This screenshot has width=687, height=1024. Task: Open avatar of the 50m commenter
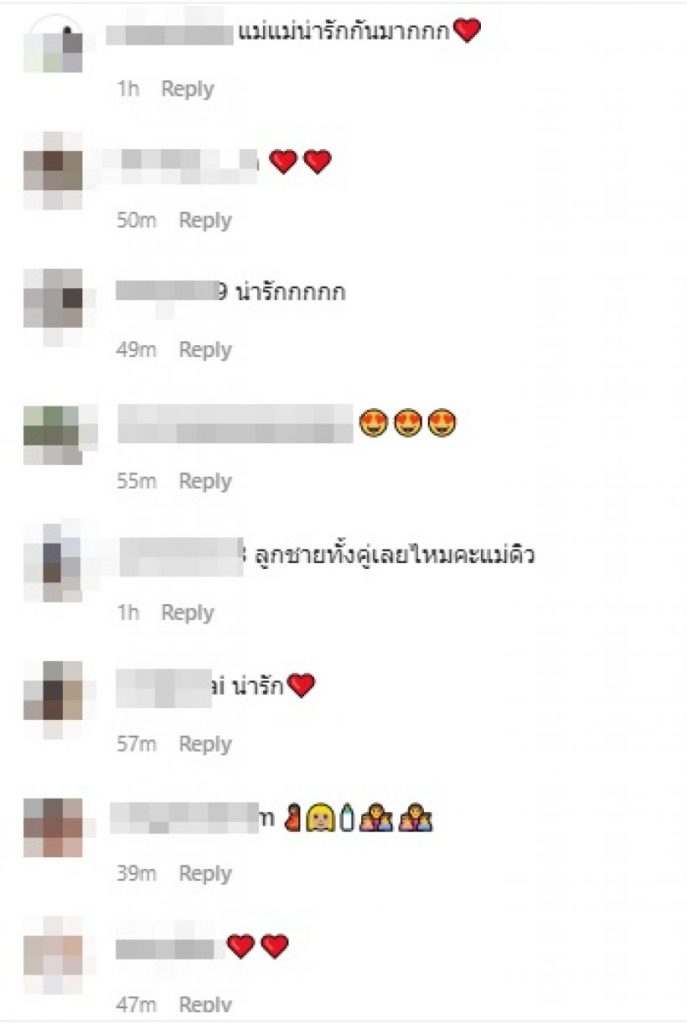[53, 171]
